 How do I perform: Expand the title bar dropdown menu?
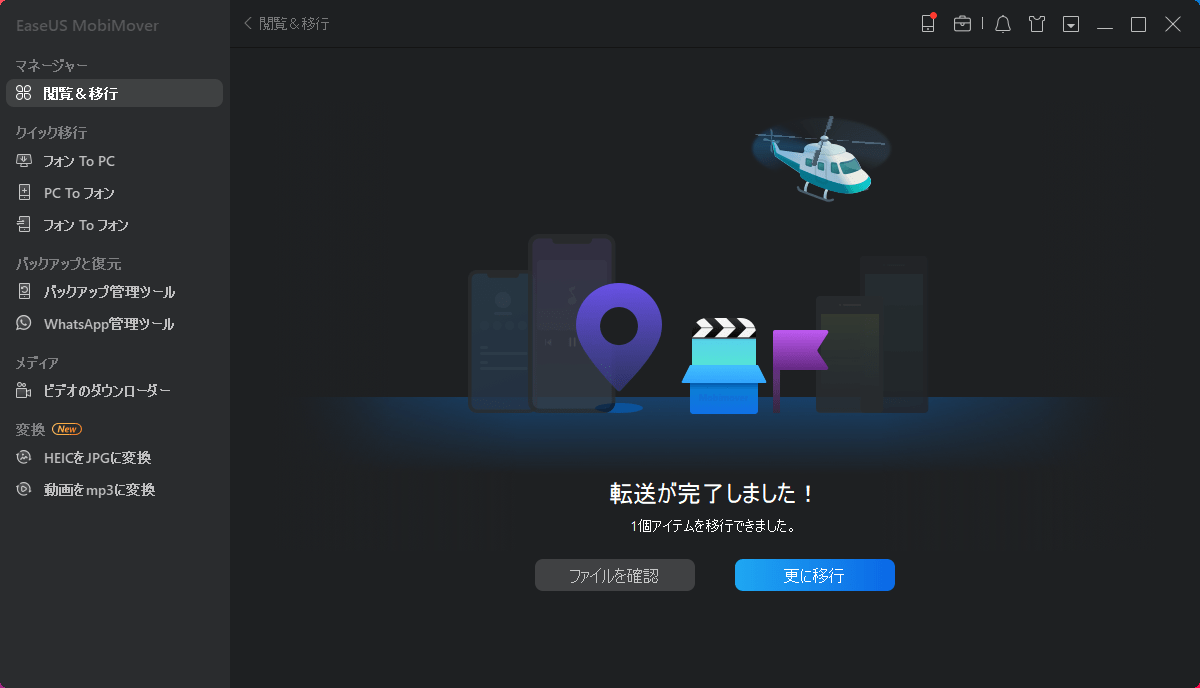[x=1070, y=23]
